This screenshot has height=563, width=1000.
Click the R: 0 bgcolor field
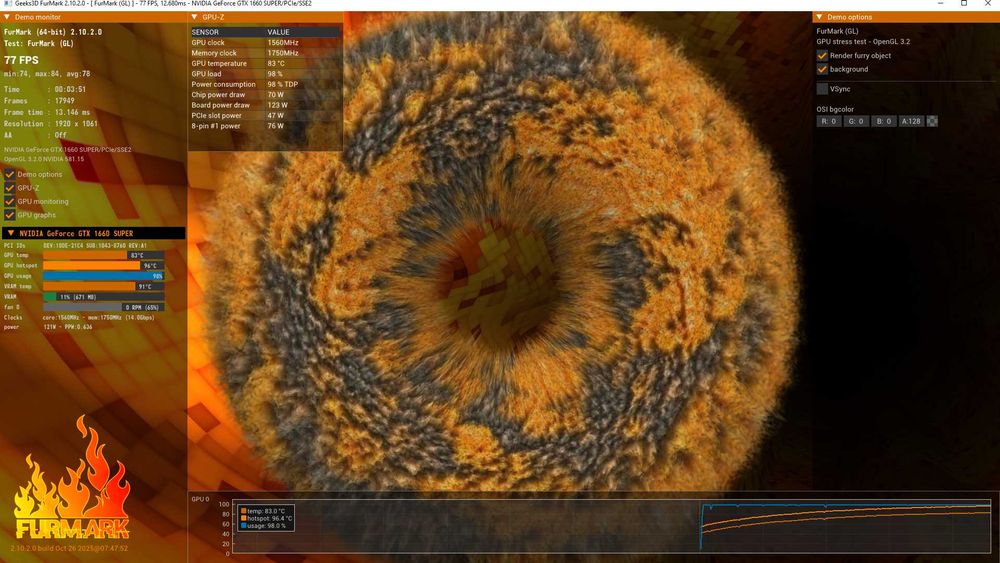pos(828,121)
